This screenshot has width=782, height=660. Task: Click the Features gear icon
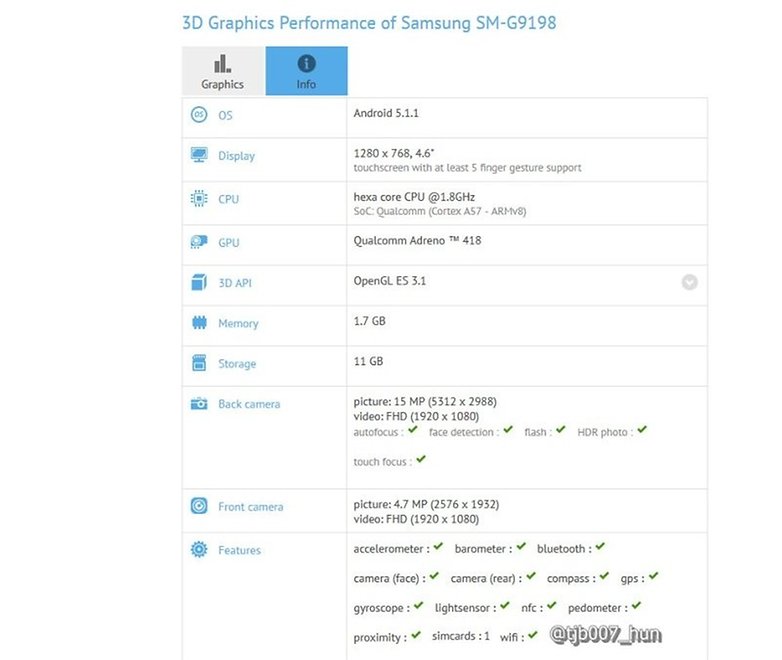click(x=199, y=549)
